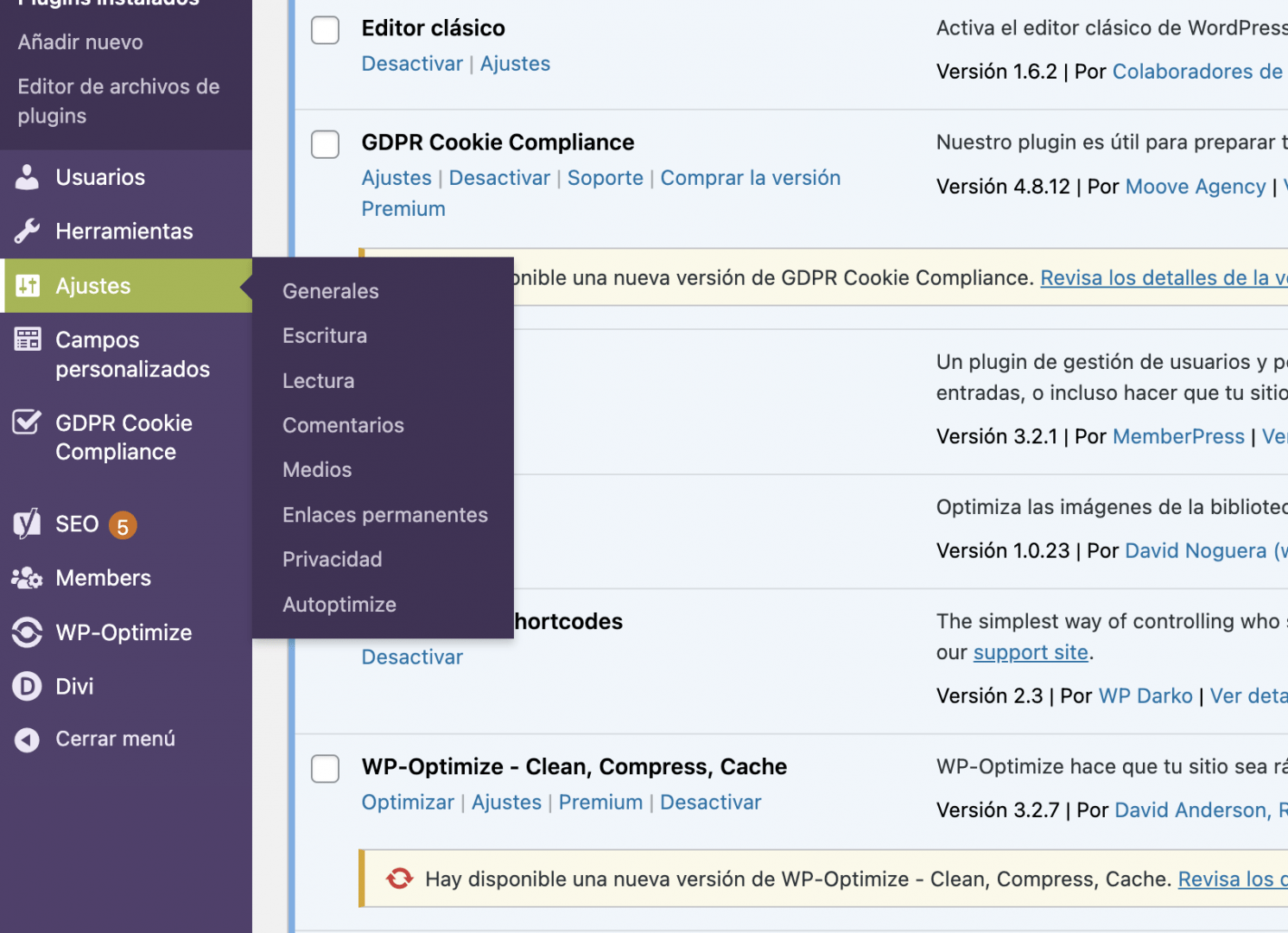This screenshot has height=933, width=1288.
Task: Open Escritura in the Ajustes submenu
Action: 325,336
